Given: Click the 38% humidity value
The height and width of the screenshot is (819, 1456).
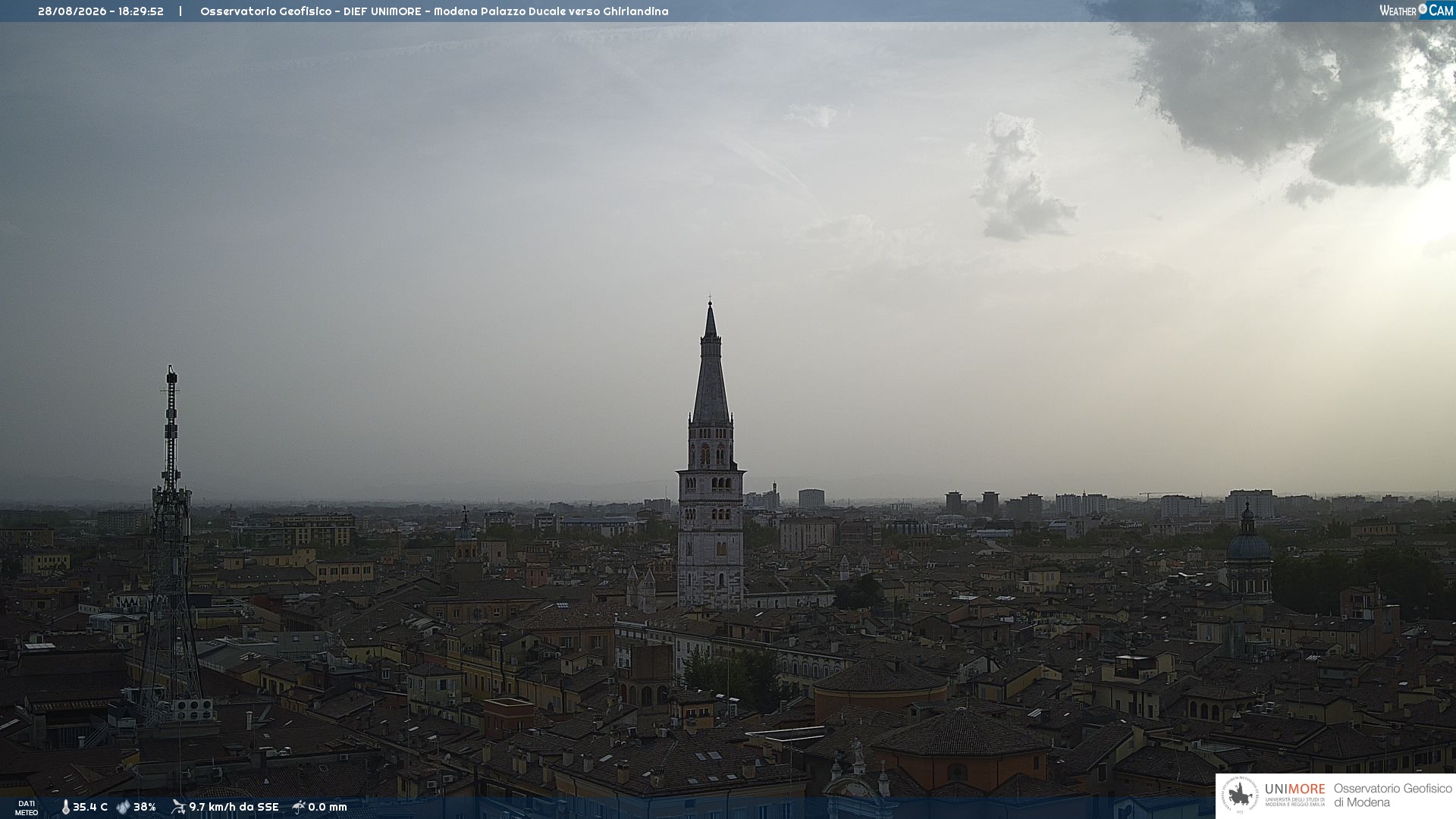Looking at the screenshot, I should click(x=145, y=808).
